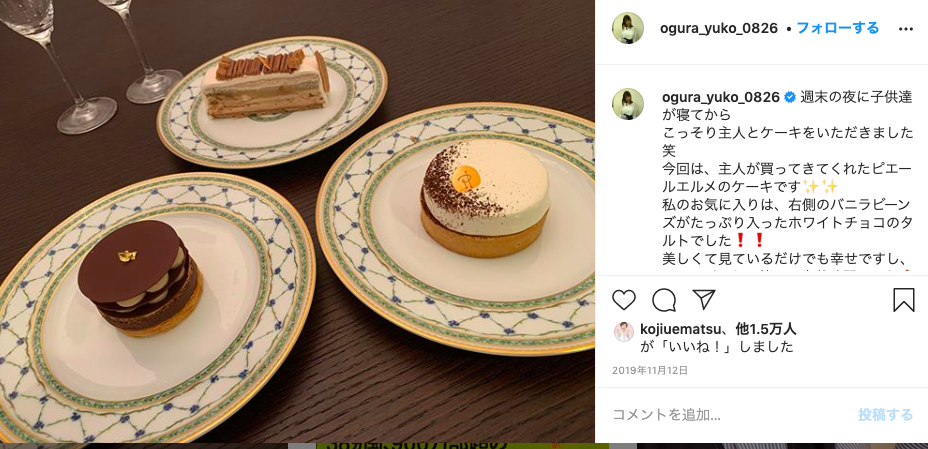Follow the account with フォローする
The width and height of the screenshot is (928, 449).
[837, 28]
